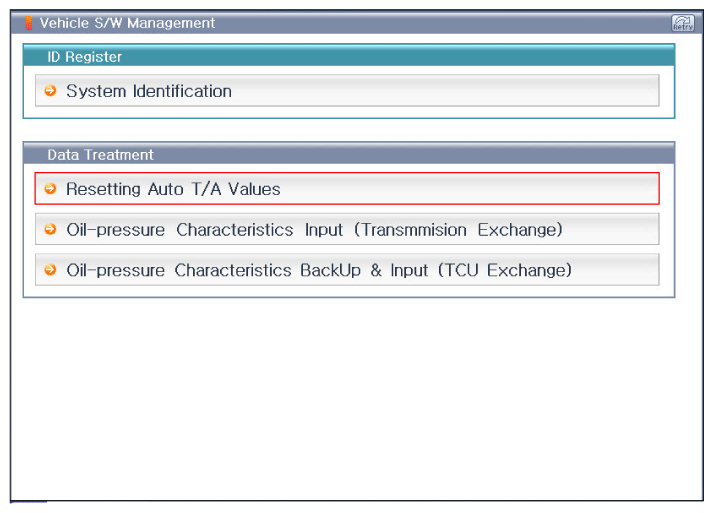Click the blank right end of System Identification row
Viewport: 713px width, 513px height.
point(546,91)
